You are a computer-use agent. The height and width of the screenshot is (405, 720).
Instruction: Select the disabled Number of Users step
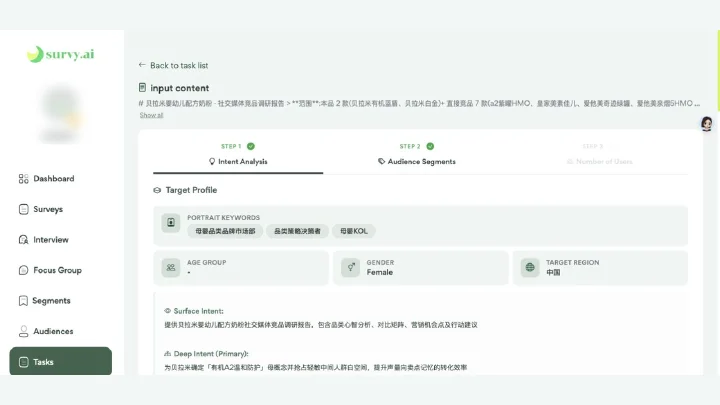point(599,155)
